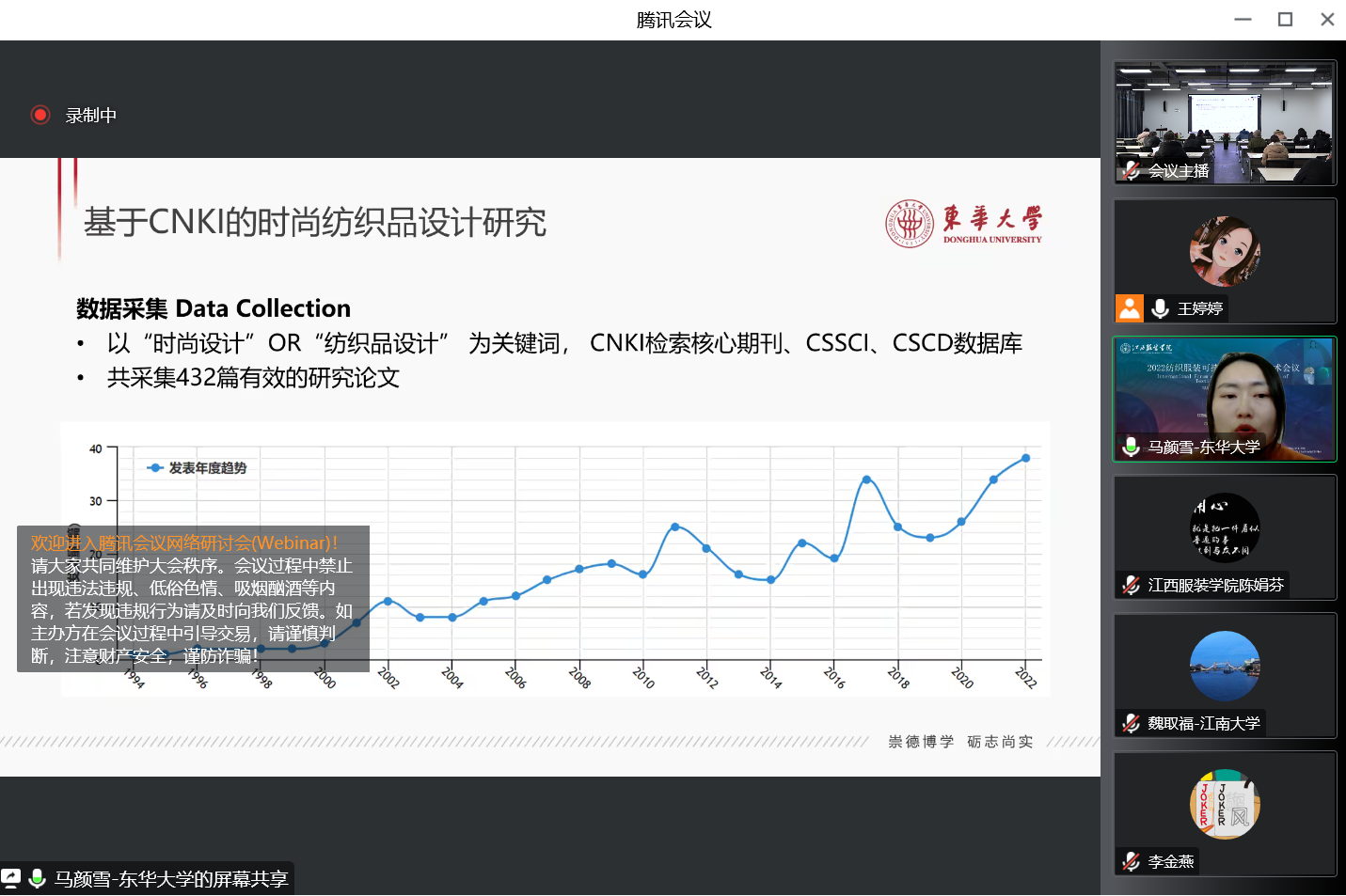Click muted mic icon beside 魏取福-江南大学
Viewport: 1346px width, 896px height.
pyautogui.click(x=1132, y=723)
